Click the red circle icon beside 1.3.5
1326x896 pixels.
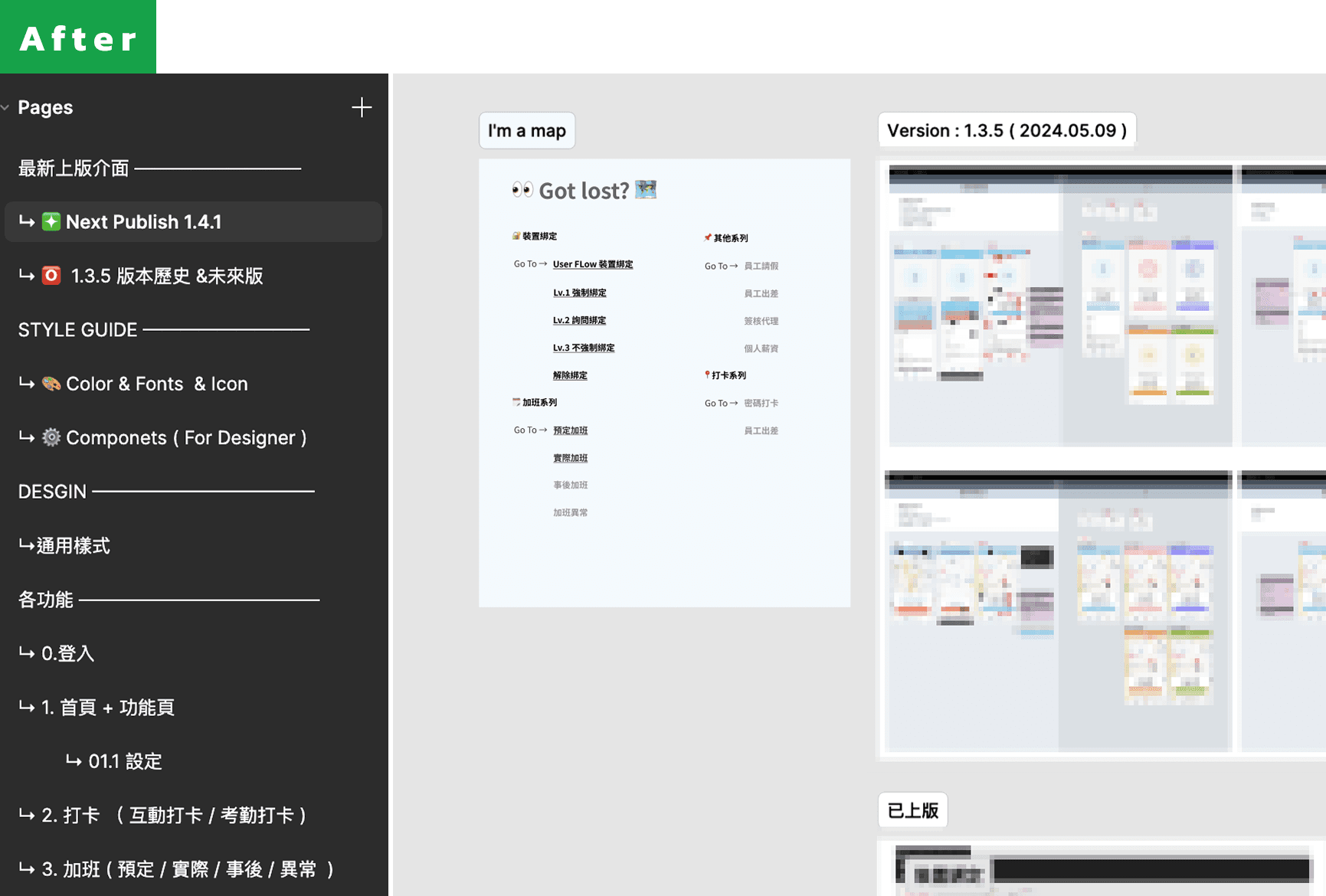click(x=51, y=276)
